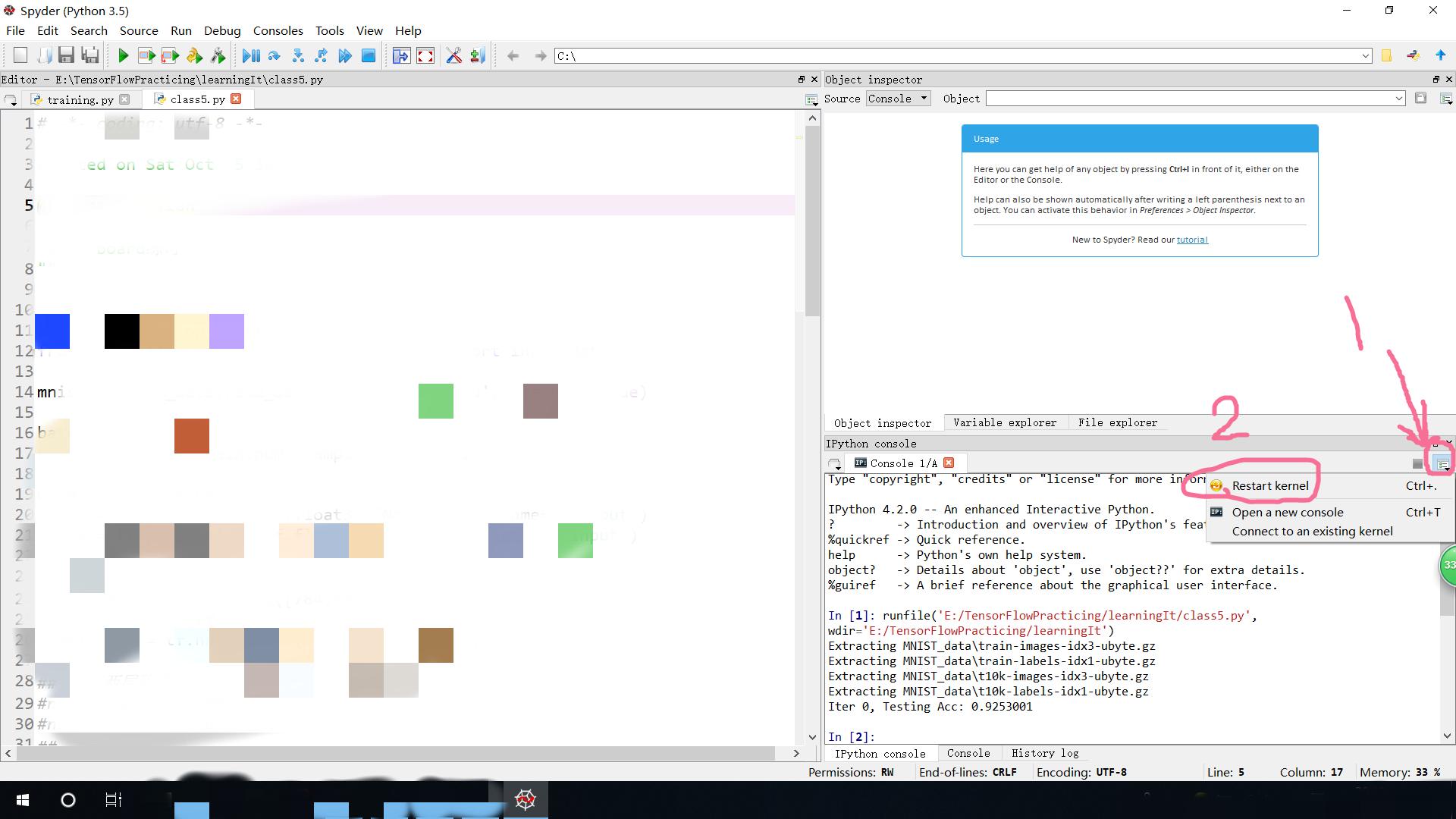Open an existing file from the toolbar
Image resolution: width=1456 pixels, height=819 pixels.
43,55
